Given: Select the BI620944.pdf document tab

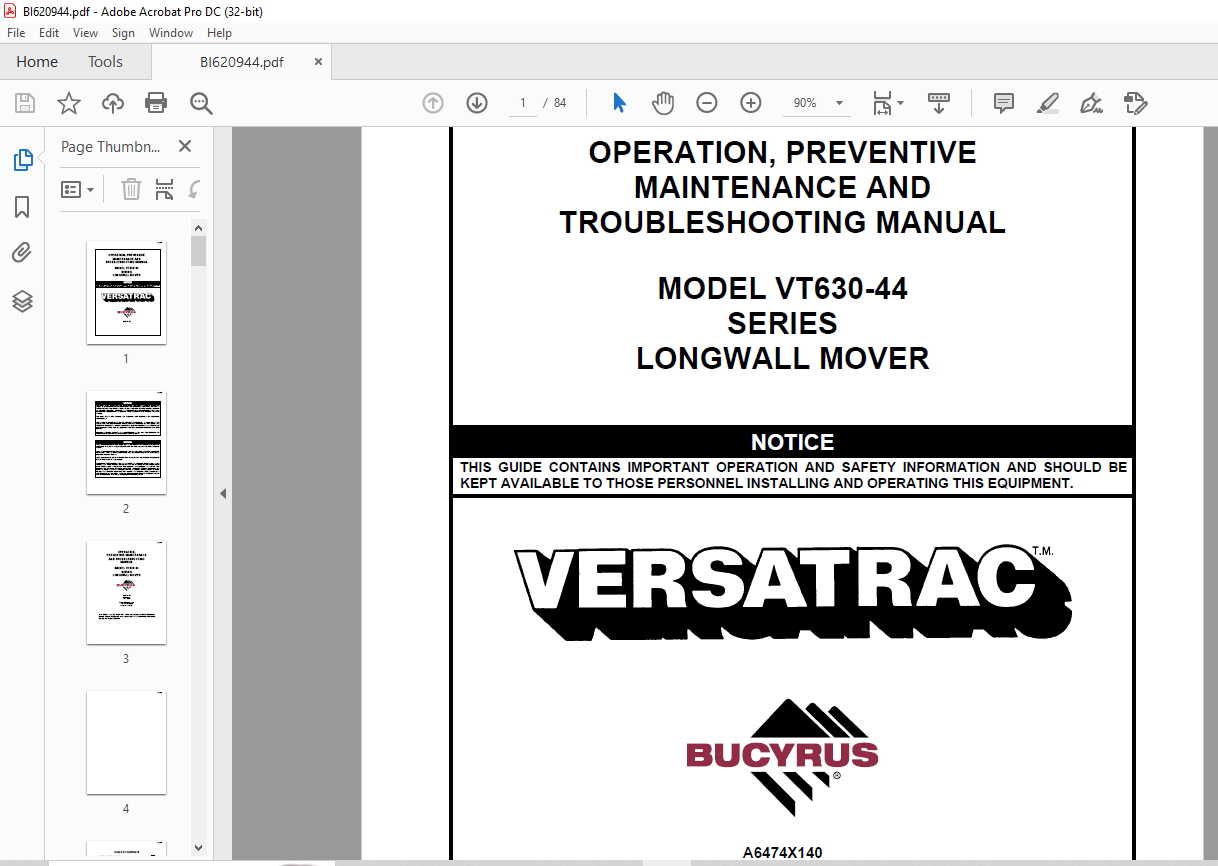Looking at the screenshot, I should click(x=241, y=62).
